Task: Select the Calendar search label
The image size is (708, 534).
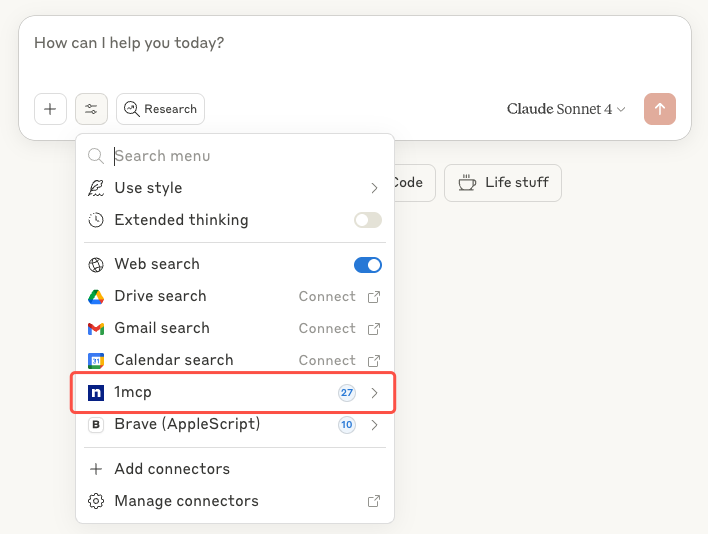Action: pos(174,360)
